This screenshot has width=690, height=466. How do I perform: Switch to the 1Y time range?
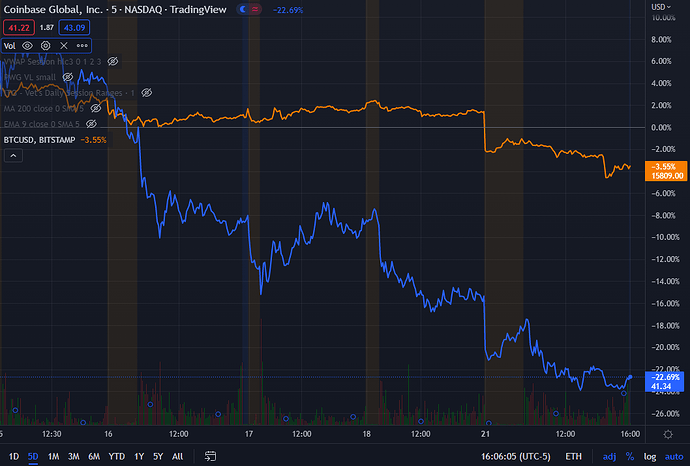[x=139, y=456]
